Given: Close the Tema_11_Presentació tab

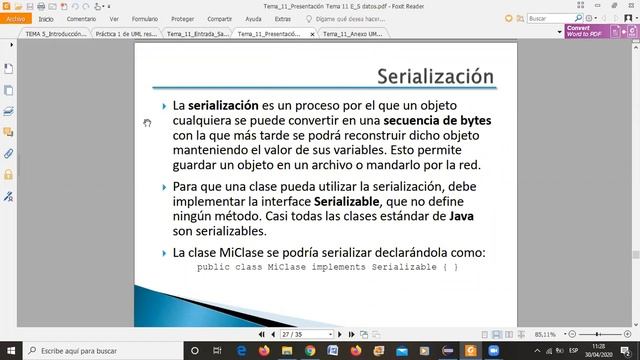Looking at the screenshot, I should 312,34.
